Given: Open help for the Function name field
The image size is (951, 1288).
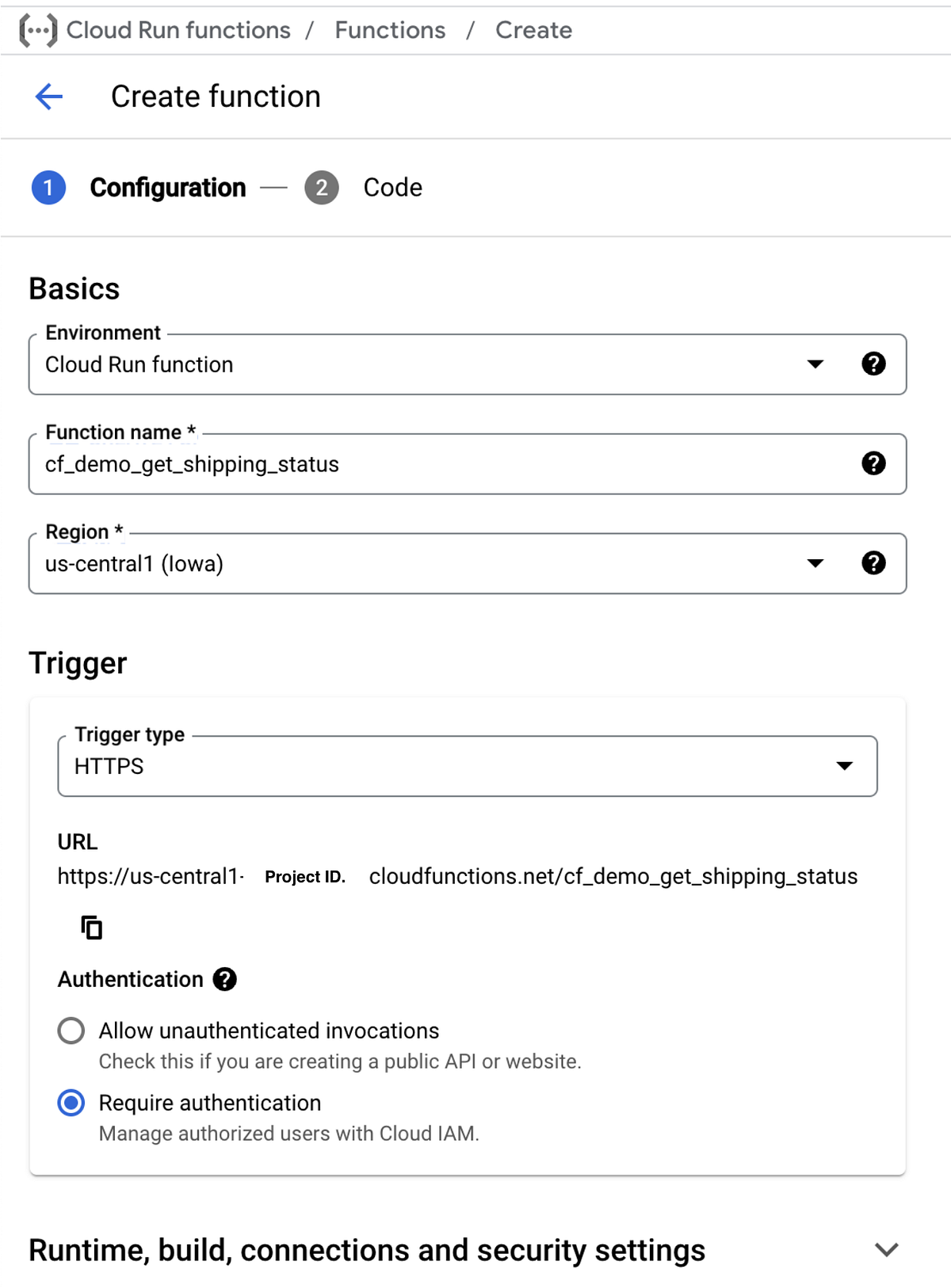Looking at the screenshot, I should pyautogui.click(x=873, y=464).
